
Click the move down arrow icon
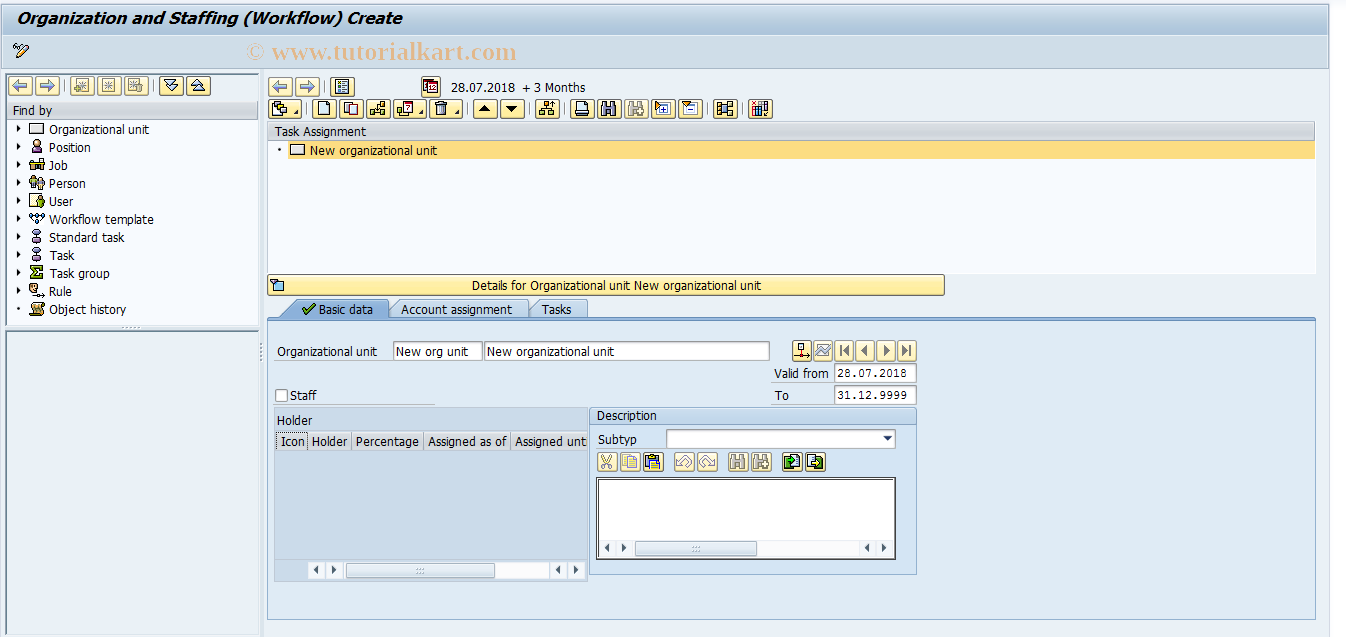tap(512, 109)
